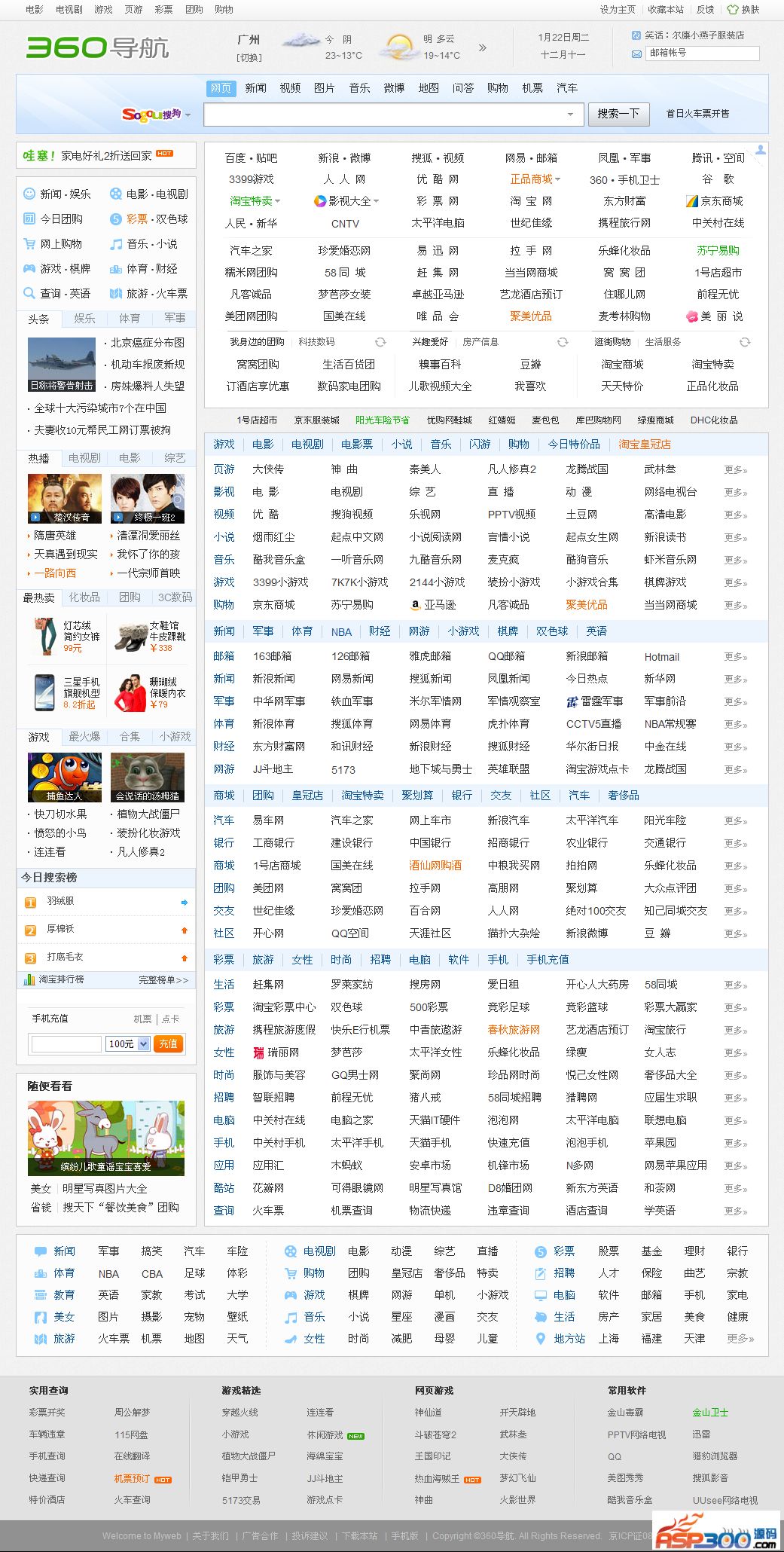Click the user icon above the site grid
The image size is (784, 1552).
(x=761, y=150)
